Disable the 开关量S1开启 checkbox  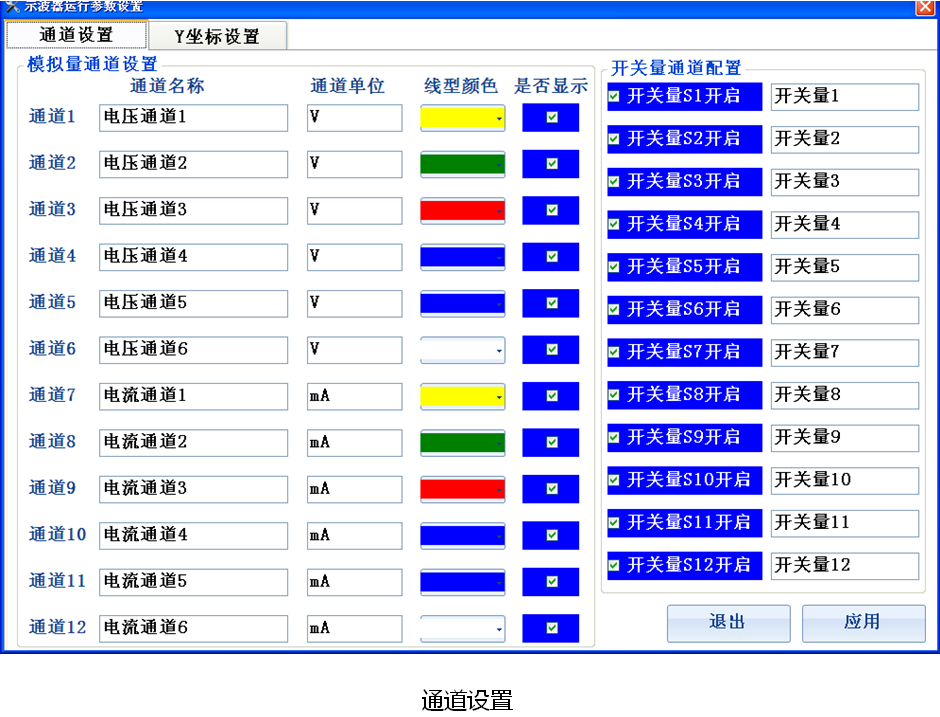click(x=614, y=97)
